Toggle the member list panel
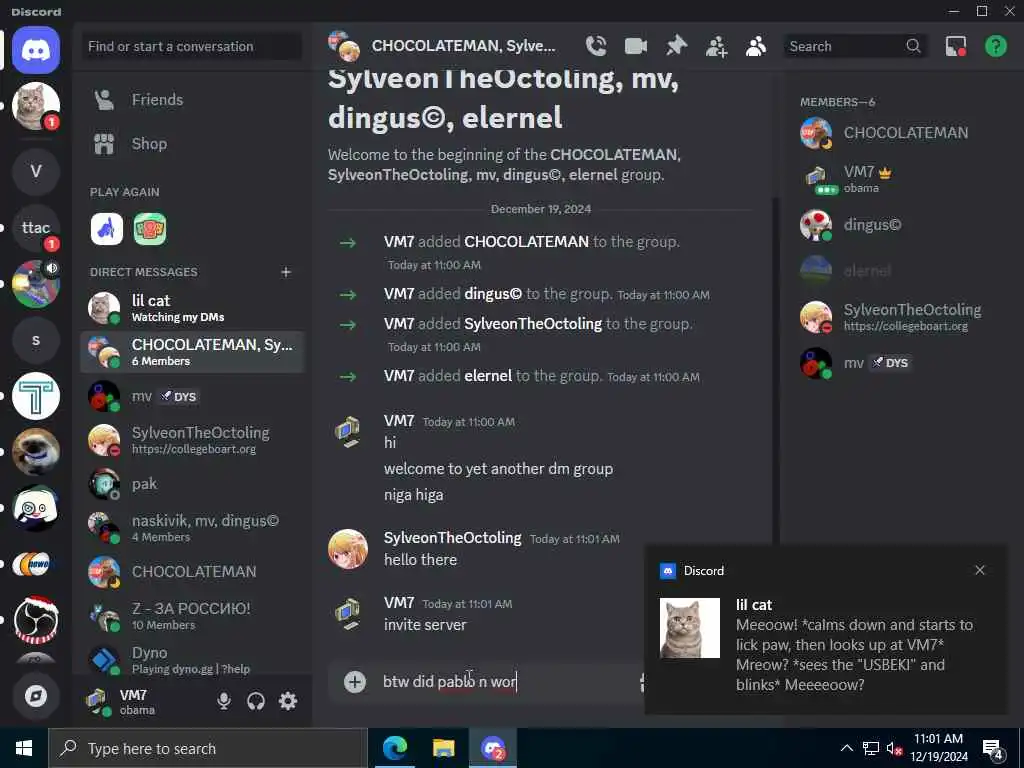 pos(756,46)
